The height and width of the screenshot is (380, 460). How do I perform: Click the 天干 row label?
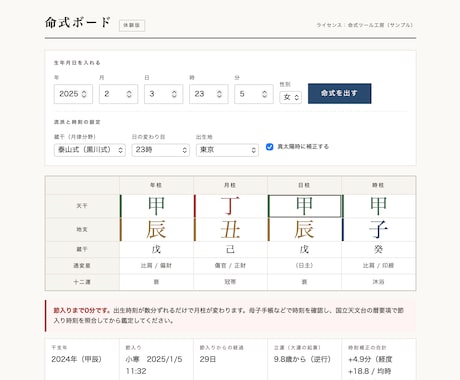82,206
